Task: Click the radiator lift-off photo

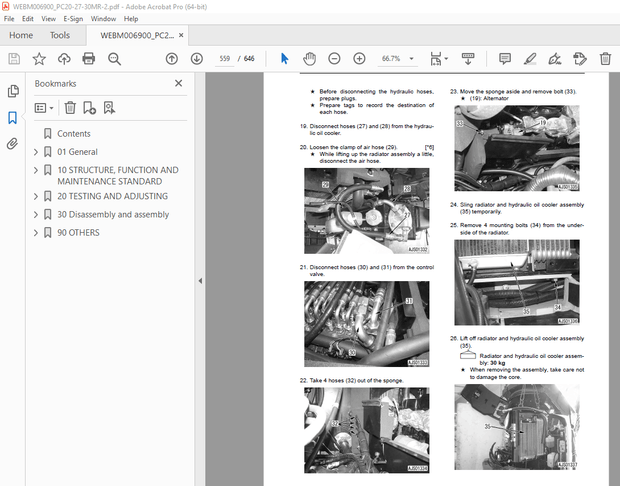Action: pyautogui.click(x=517, y=427)
